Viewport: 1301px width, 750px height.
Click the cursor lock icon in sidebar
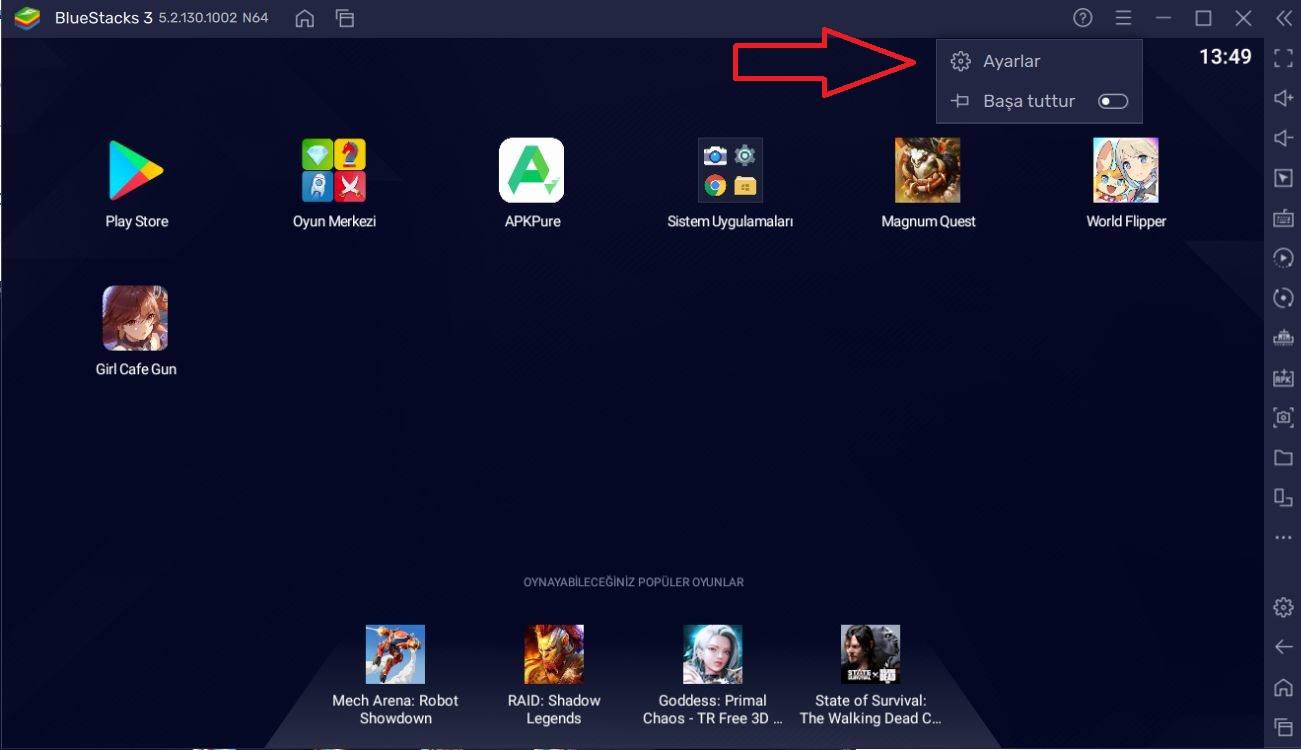click(x=1283, y=178)
